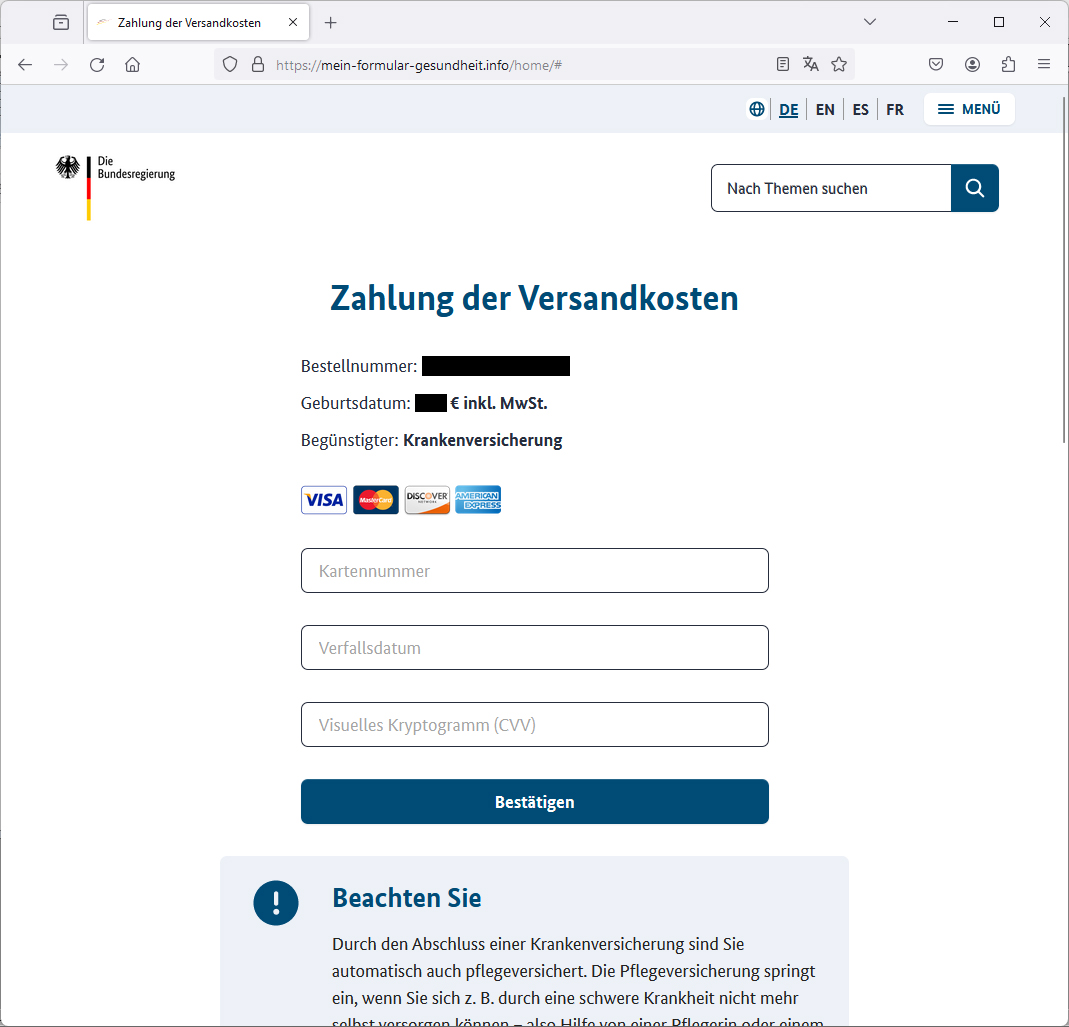Start a search with the magnifier icon
The image size is (1069, 1027).
(x=974, y=188)
